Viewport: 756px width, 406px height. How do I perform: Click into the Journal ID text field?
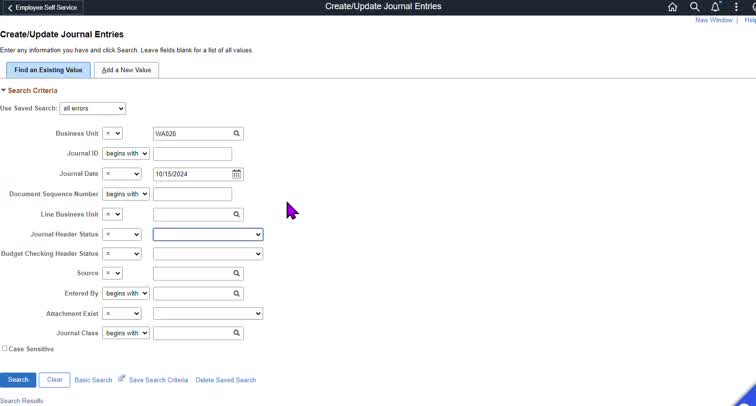pos(192,154)
